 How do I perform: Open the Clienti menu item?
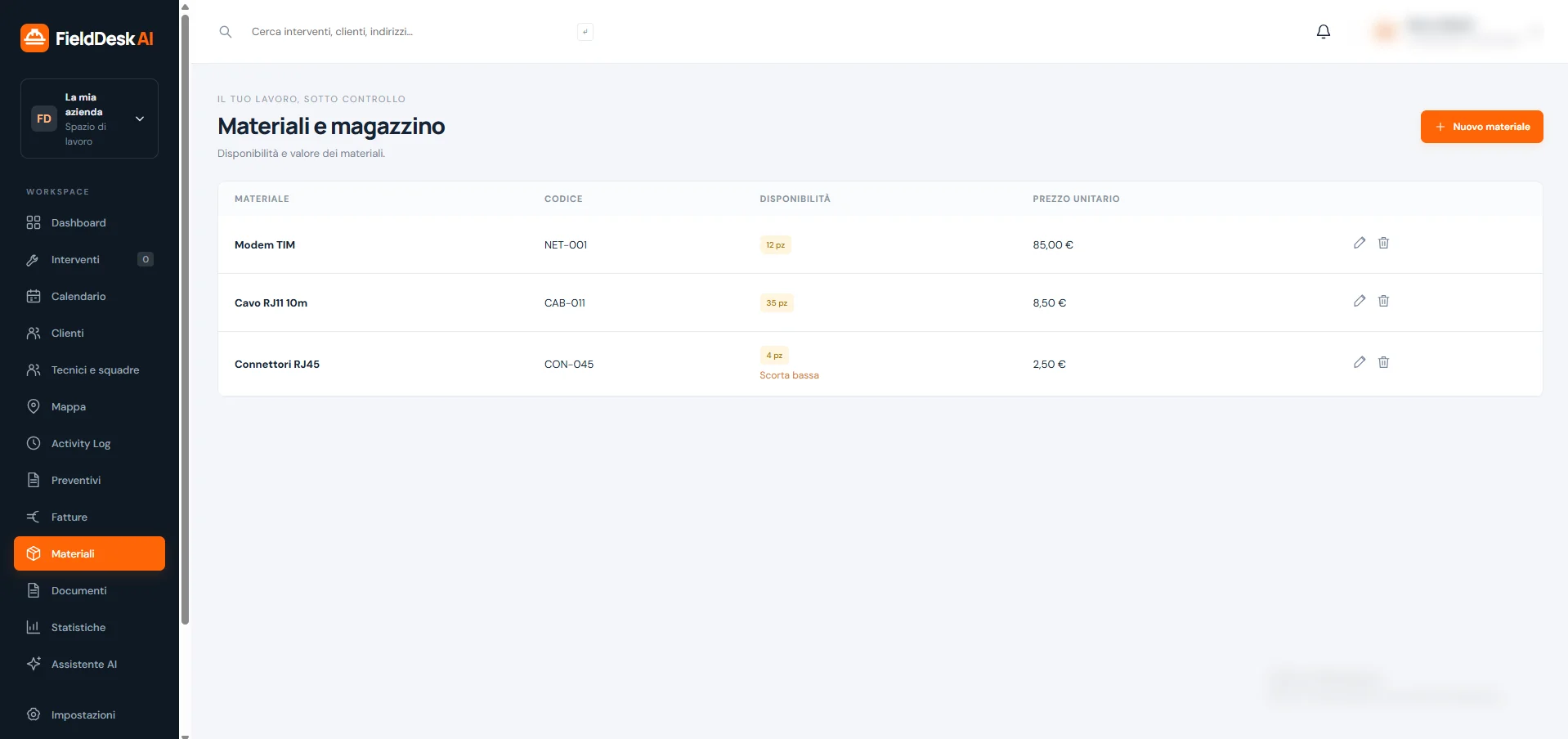pyautogui.click(x=89, y=333)
